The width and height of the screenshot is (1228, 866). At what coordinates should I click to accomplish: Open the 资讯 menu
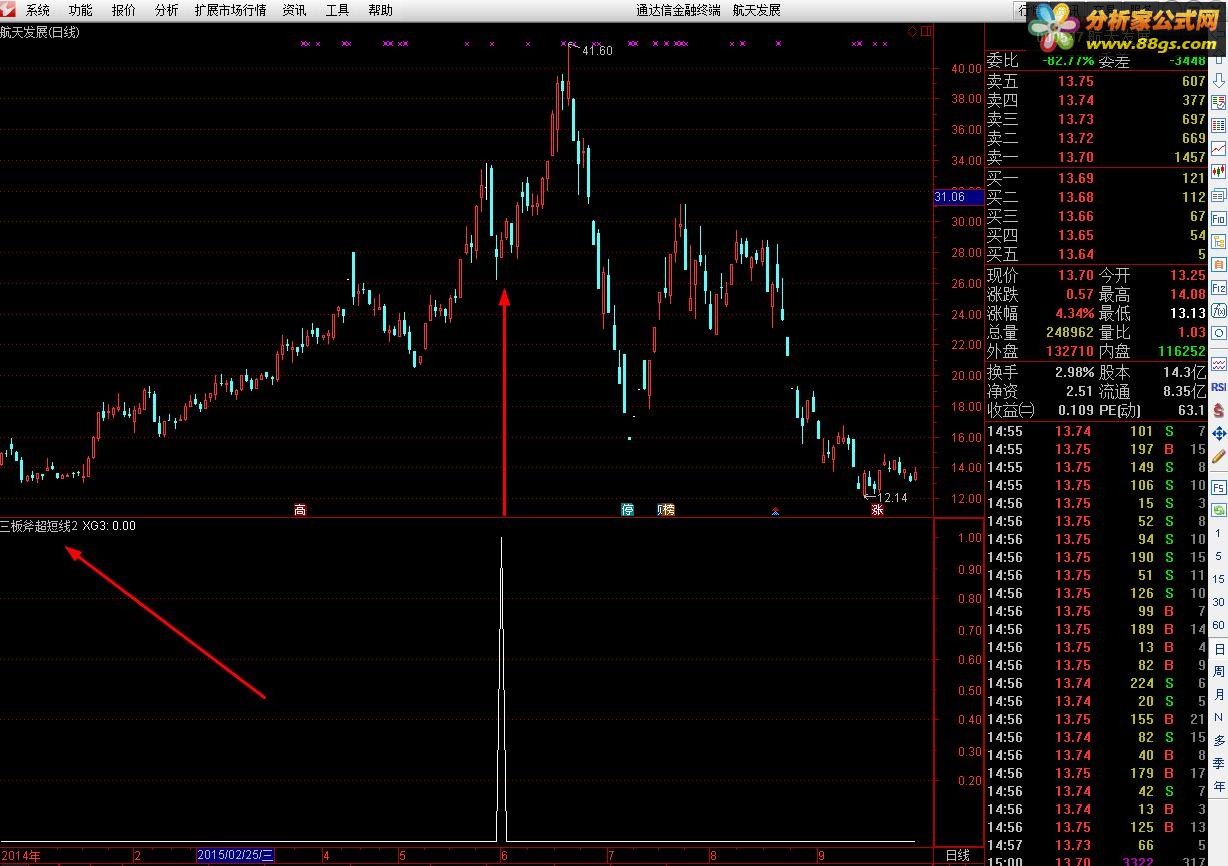294,10
